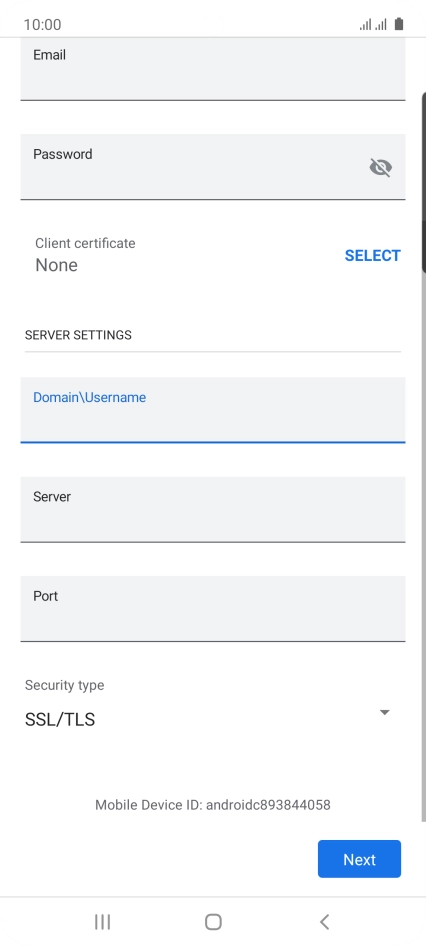Click SELECT for client certificate
Image resolution: width=426 pixels, height=946 pixels.
[x=372, y=255]
